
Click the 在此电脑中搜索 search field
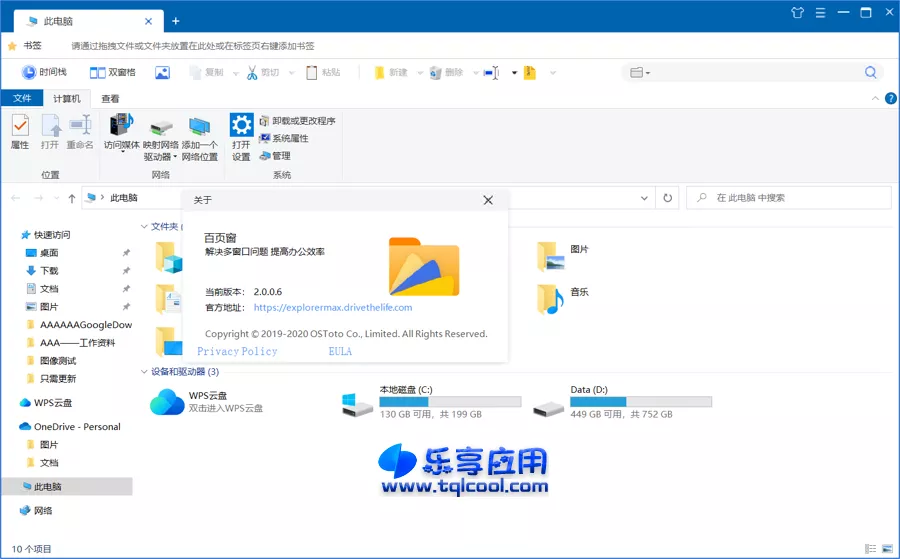coord(789,198)
